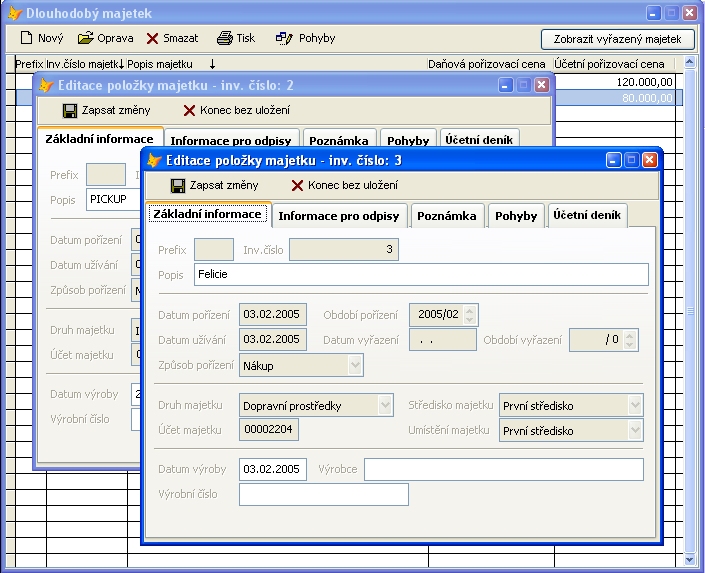Click the empty Výrobce field
The height and width of the screenshot is (573, 705).
[x=504, y=470]
